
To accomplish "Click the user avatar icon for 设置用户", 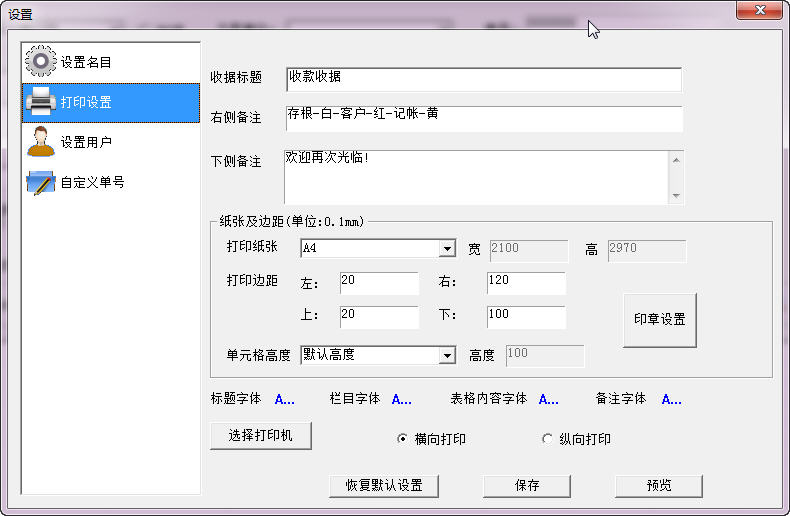I will (x=41, y=142).
